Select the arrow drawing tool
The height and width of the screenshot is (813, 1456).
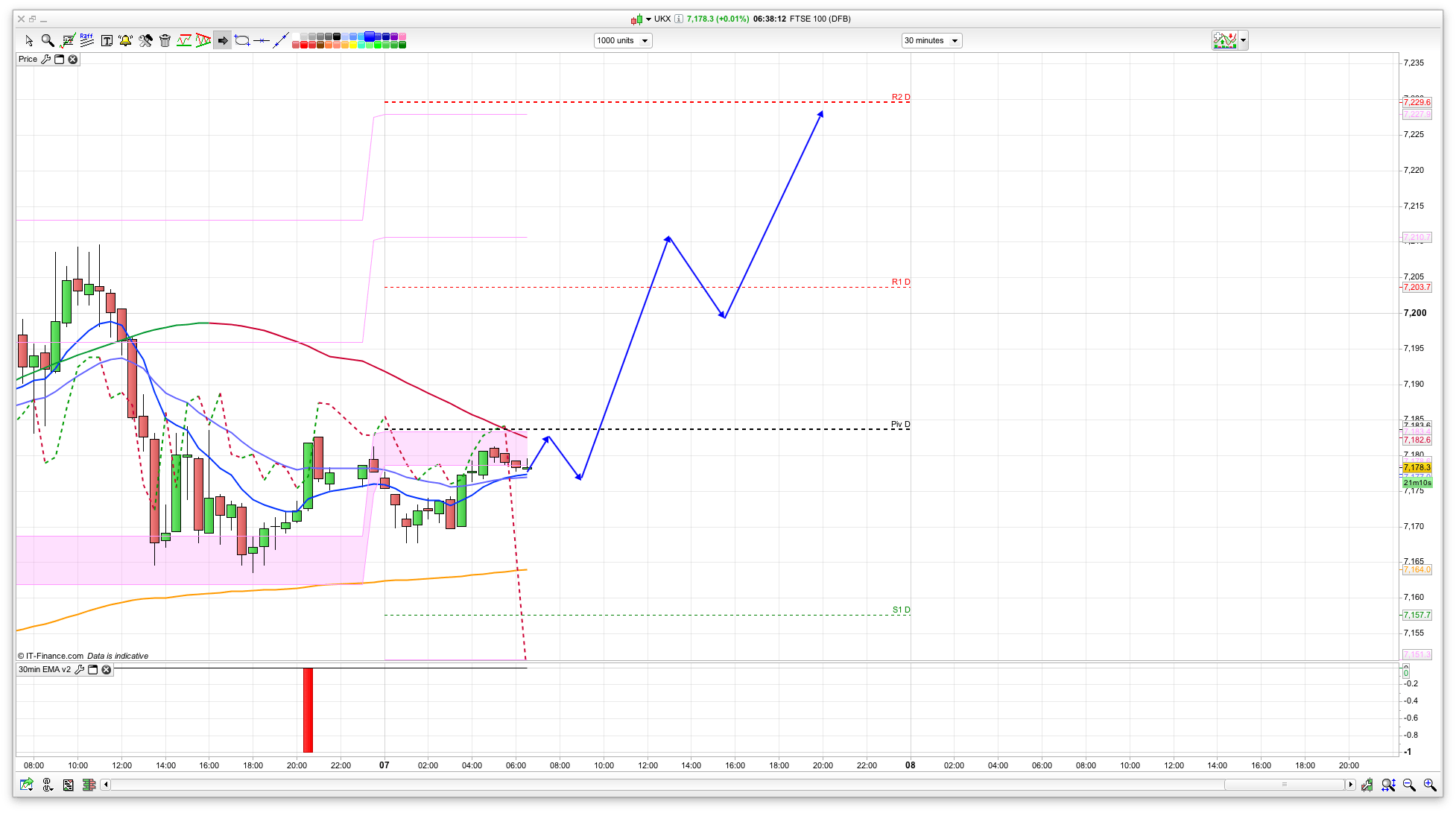(x=223, y=41)
